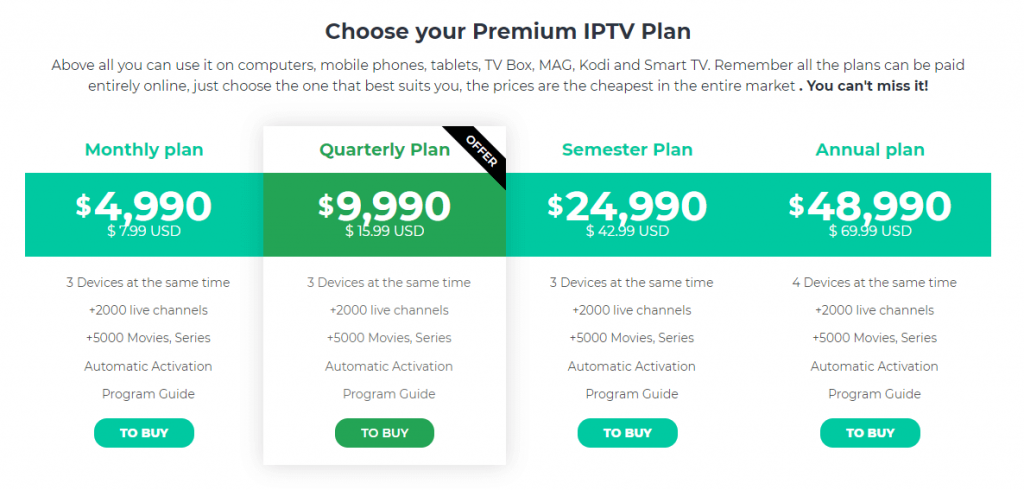The height and width of the screenshot is (490, 1024).
Task: Click the $48,990 annual price
Action: pyautogui.click(x=870, y=205)
